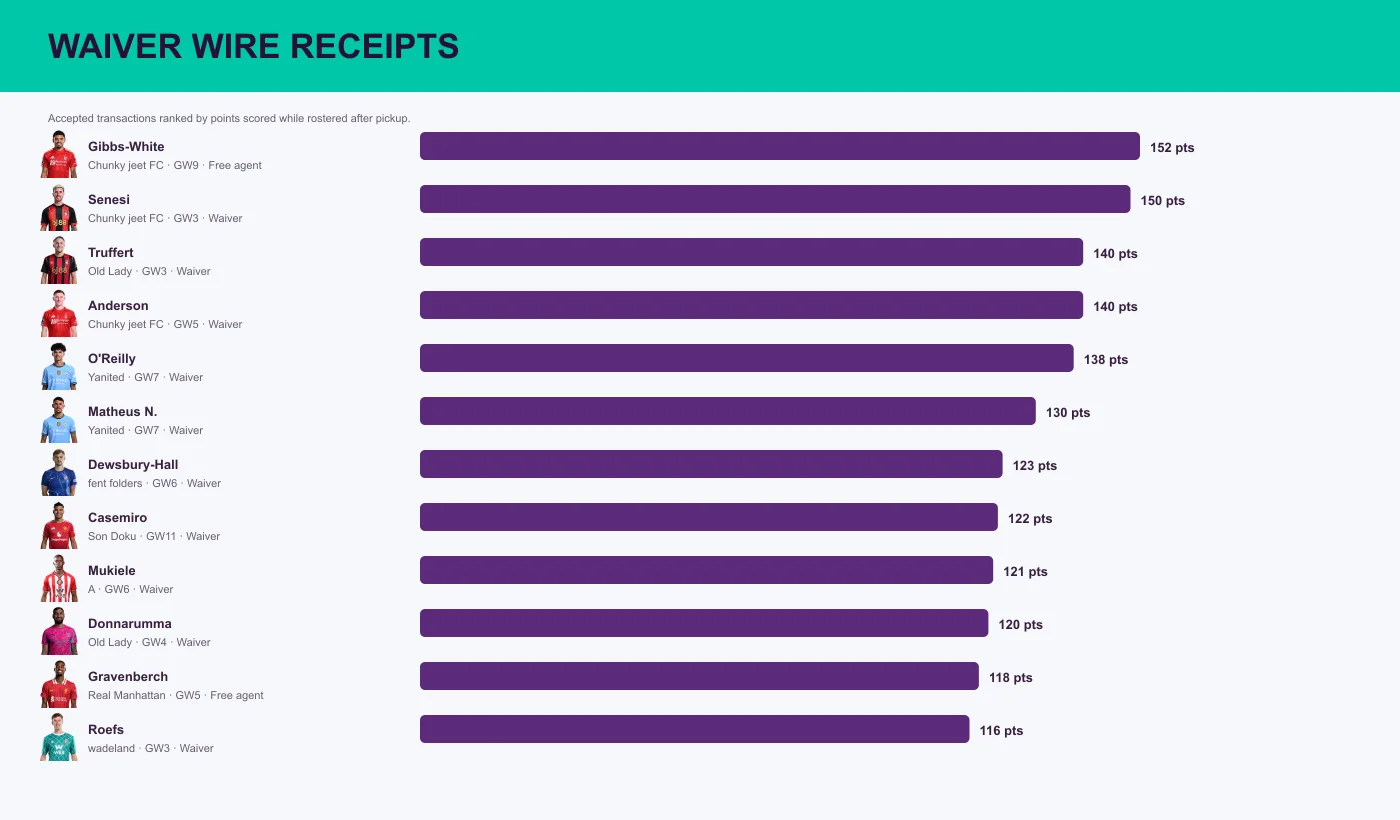Select the 138 pts value label
This screenshot has height=820, width=1400.
1106,360
